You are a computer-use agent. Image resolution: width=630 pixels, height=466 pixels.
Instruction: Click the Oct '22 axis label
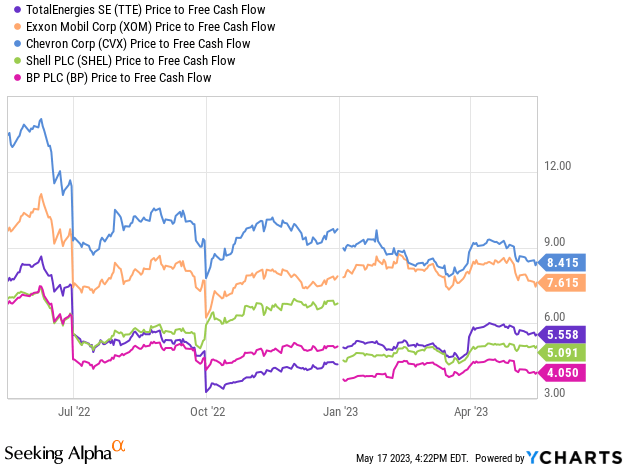[204, 410]
